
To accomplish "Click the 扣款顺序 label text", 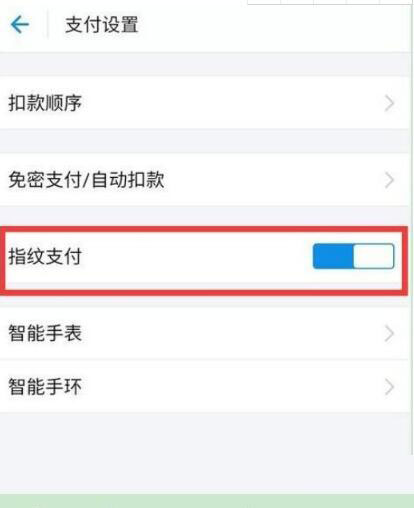I will (x=45, y=103).
